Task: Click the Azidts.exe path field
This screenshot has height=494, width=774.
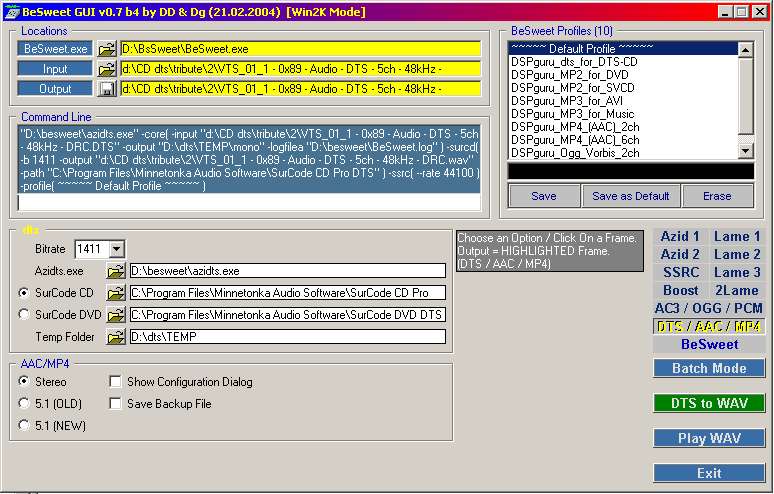Action: pyautogui.click(x=288, y=271)
